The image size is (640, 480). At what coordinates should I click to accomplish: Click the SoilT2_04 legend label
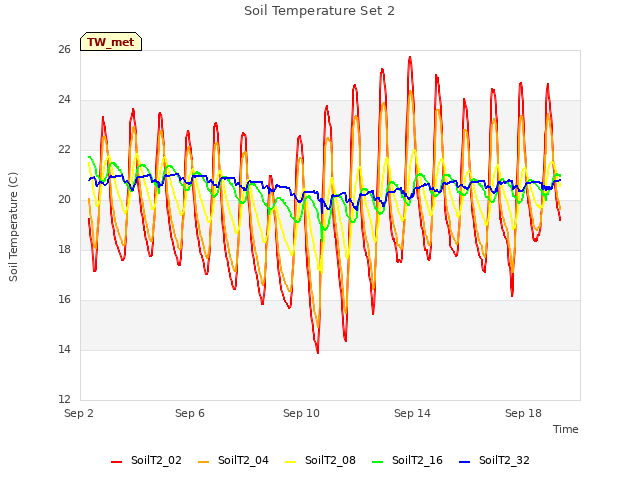click(243, 460)
